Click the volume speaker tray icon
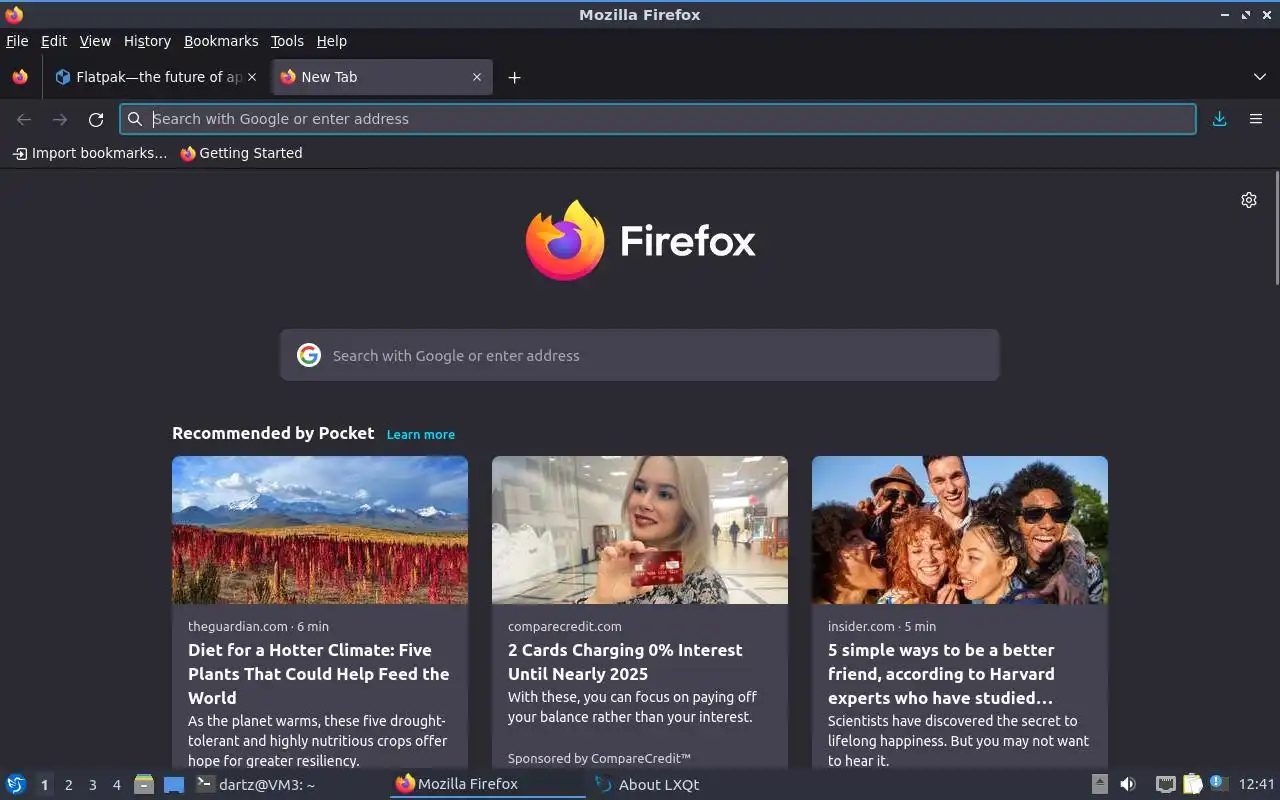Image resolution: width=1280 pixels, height=800 pixels. [1128, 784]
